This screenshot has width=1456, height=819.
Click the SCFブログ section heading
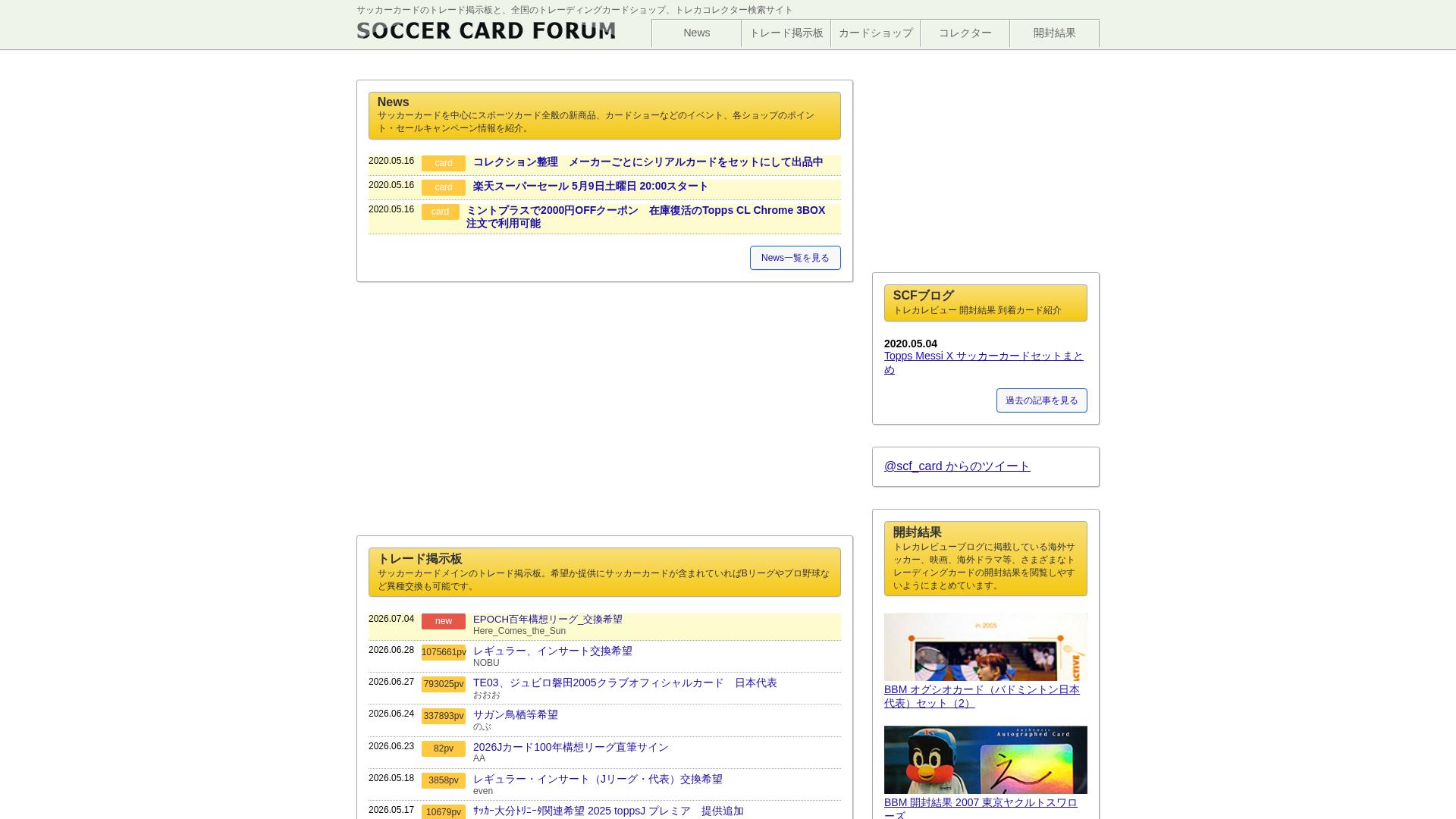click(x=985, y=303)
